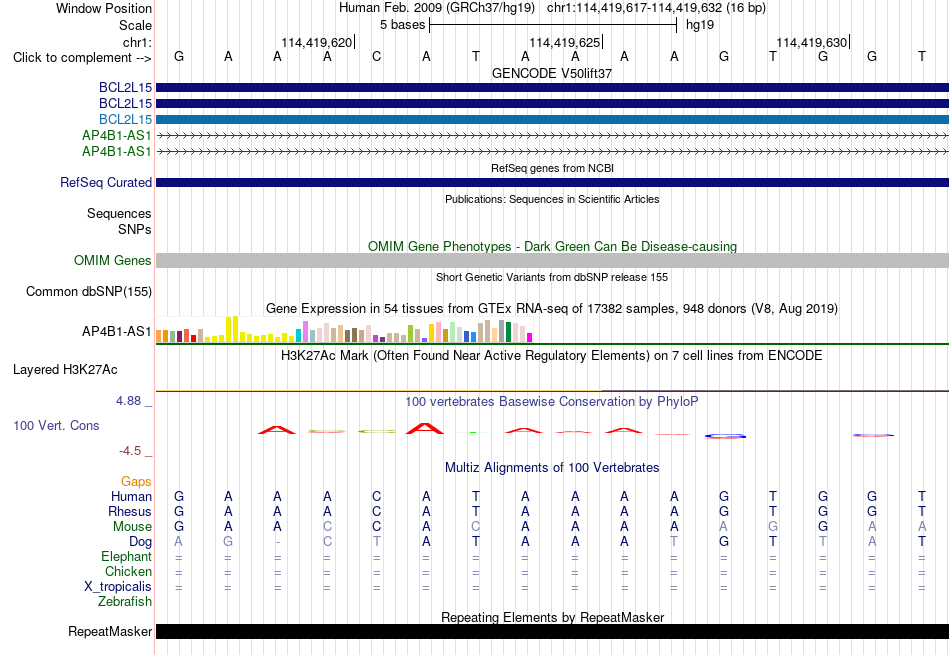The height and width of the screenshot is (655, 950).
Task: Open '100 vertebrates Basewise Conservation by PhyloP' title
Action: pos(552,402)
